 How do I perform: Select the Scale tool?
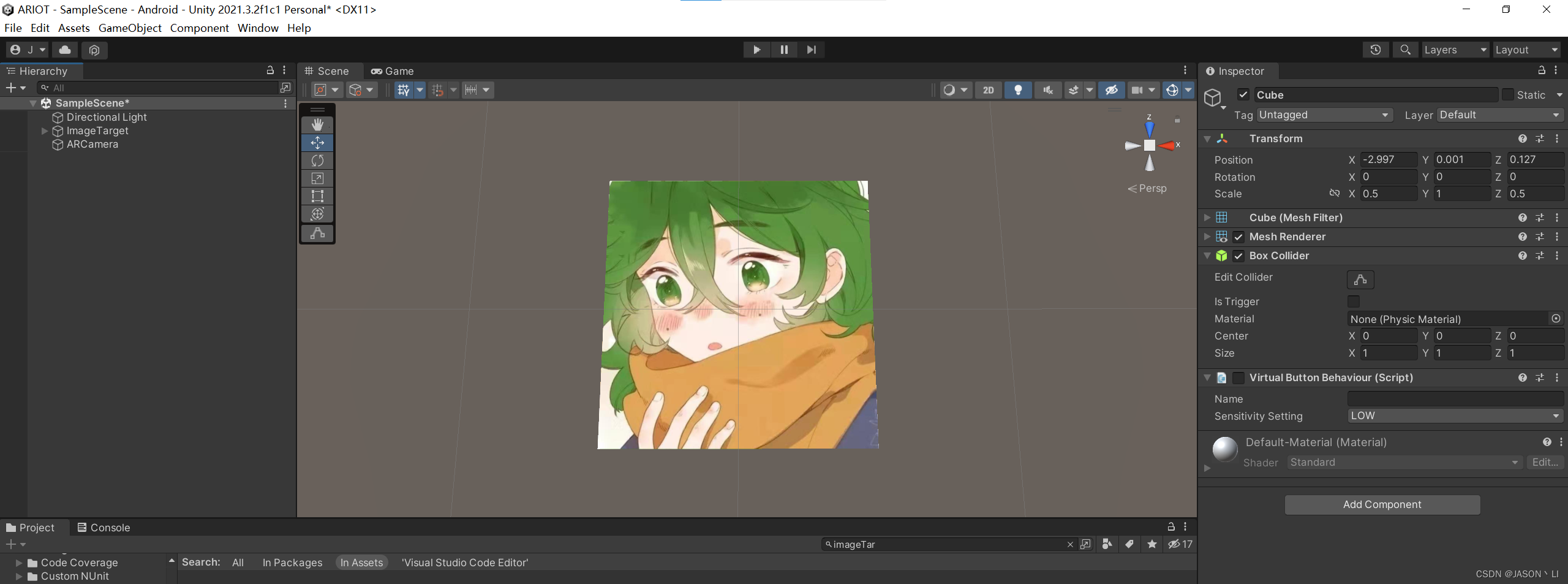[x=317, y=178]
